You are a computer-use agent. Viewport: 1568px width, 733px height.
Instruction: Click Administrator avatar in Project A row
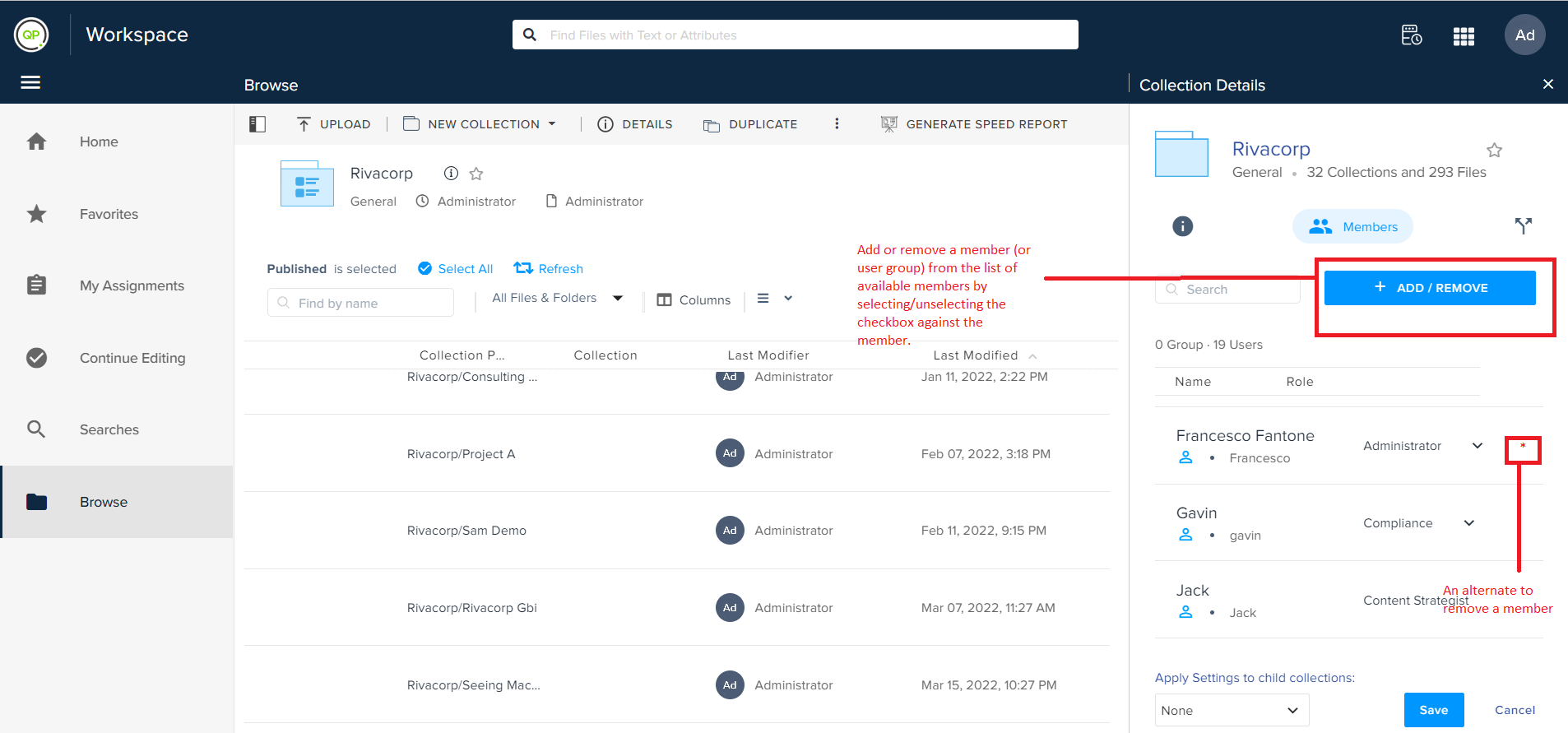click(730, 453)
